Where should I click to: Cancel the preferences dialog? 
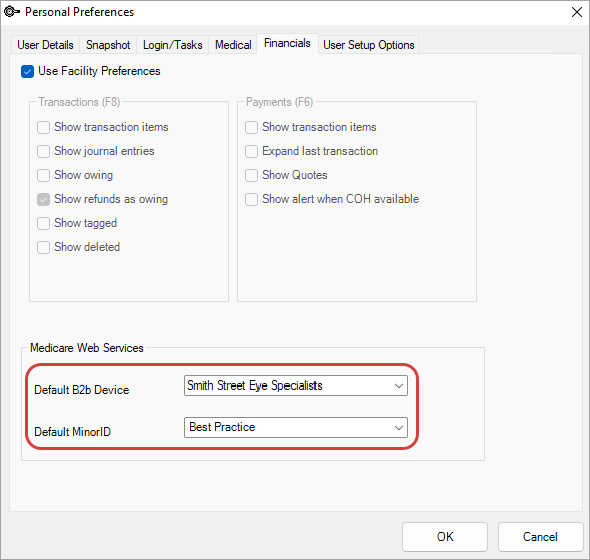(540, 537)
